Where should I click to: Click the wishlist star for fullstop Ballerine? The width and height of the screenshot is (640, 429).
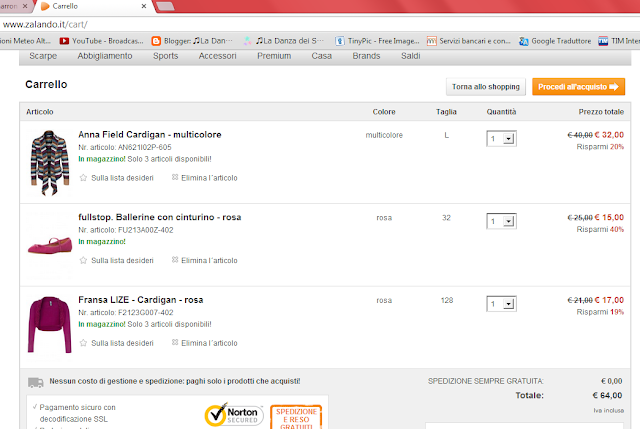83,260
